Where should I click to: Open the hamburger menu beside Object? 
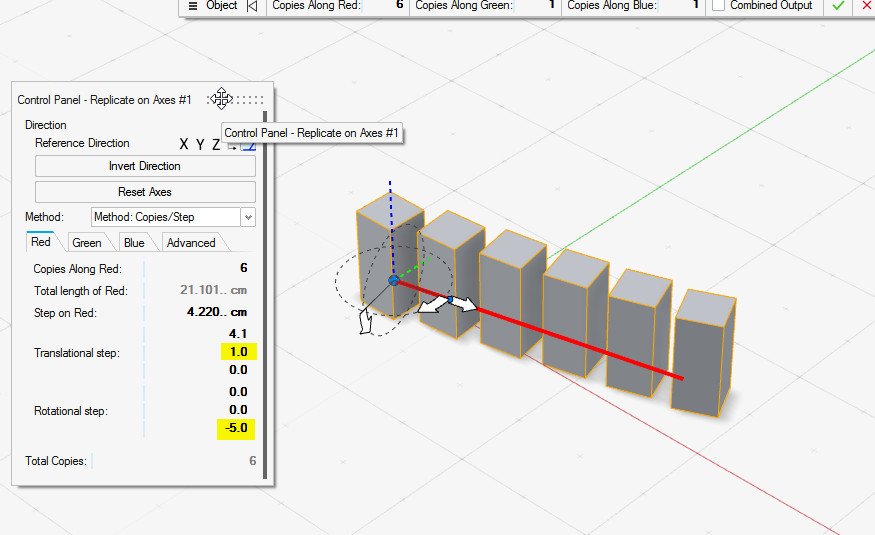[193, 6]
